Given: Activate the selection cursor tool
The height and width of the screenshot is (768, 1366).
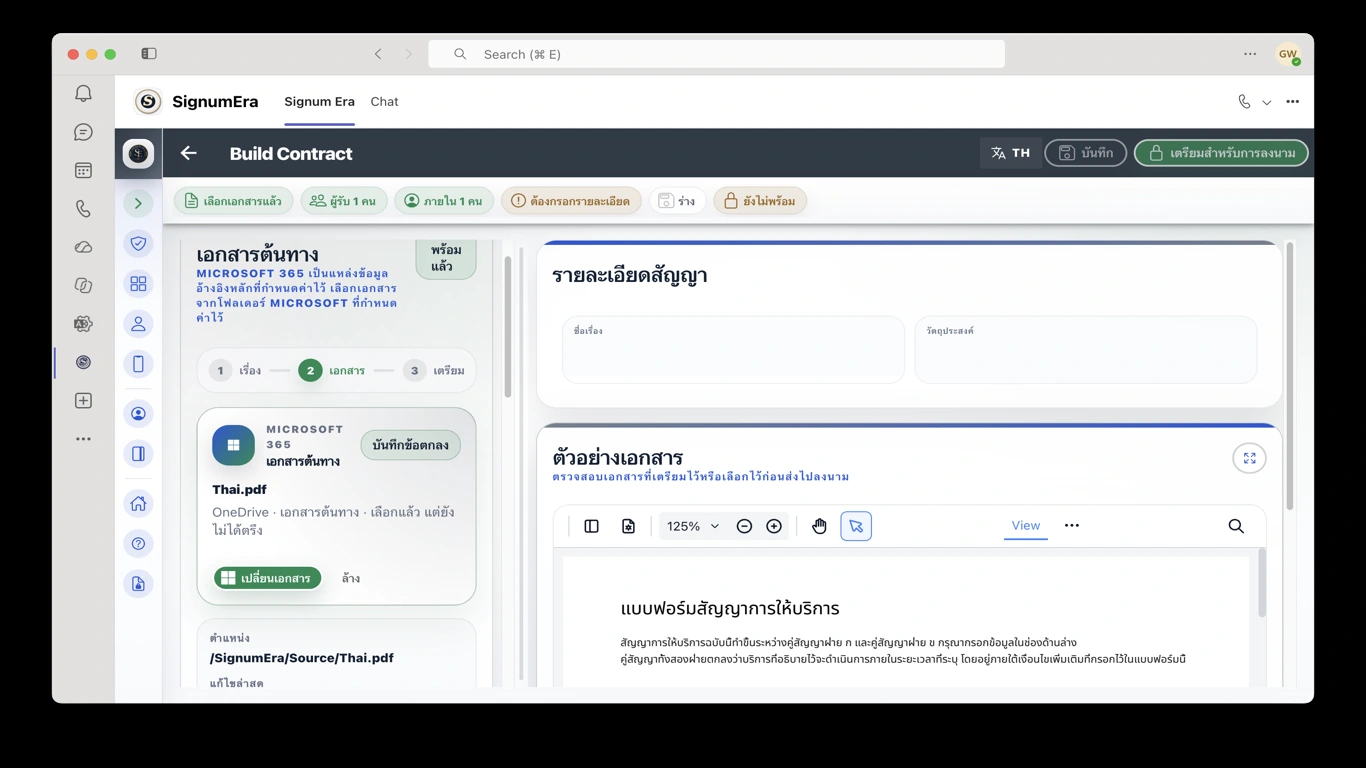Looking at the screenshot, I should tap(856, 526).
